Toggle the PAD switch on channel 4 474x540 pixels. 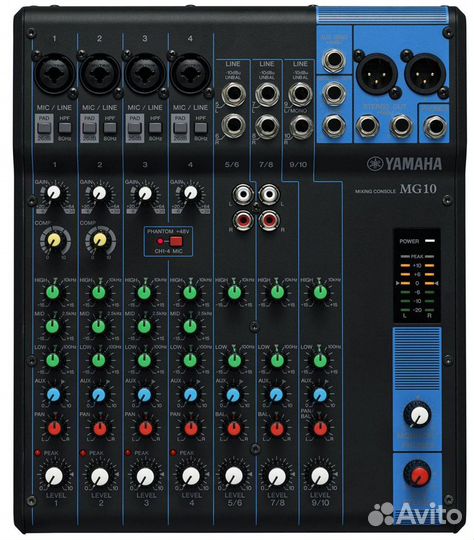coord(180,128)
